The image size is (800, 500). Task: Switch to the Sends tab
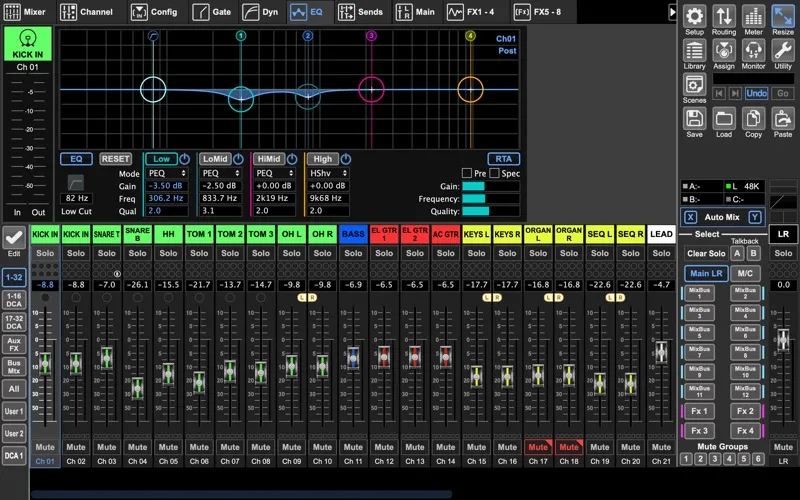click(360, 12)
